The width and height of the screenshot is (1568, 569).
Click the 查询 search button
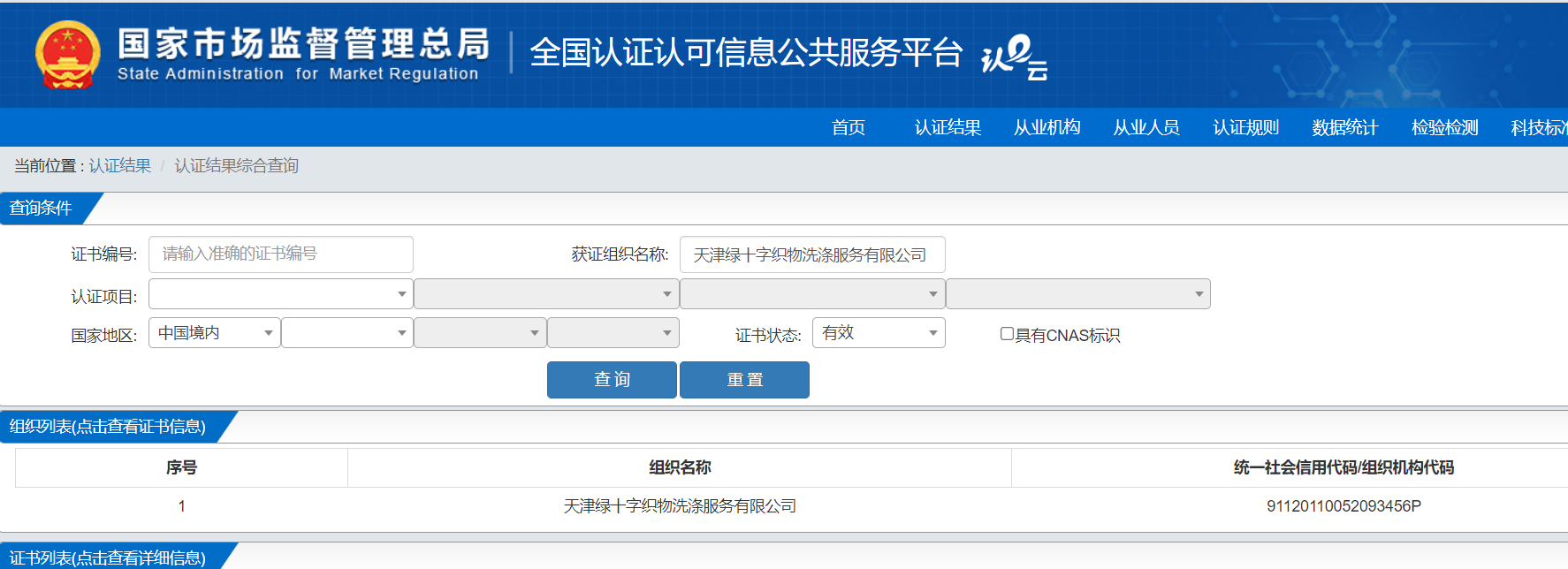point(612,380)
